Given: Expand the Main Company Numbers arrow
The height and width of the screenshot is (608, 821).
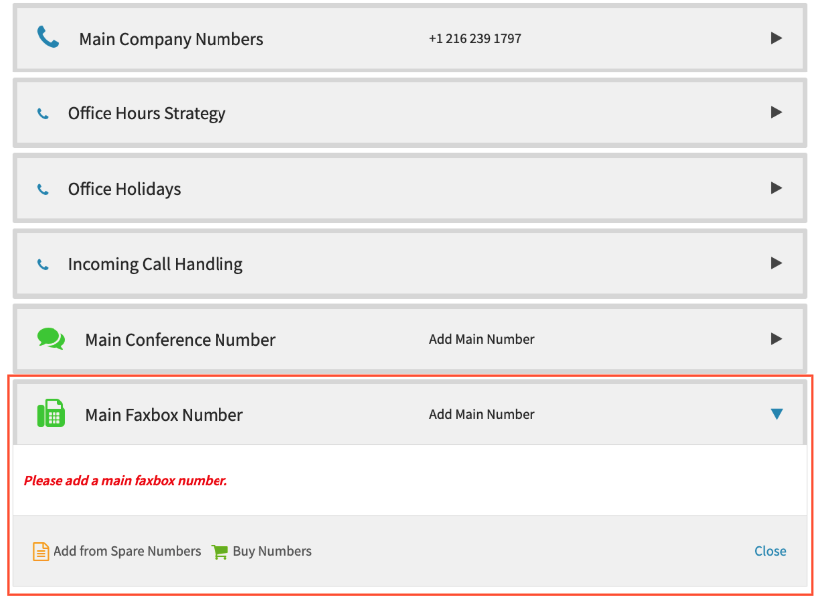Looking at the screenshot, I should (x=776, y=38).
